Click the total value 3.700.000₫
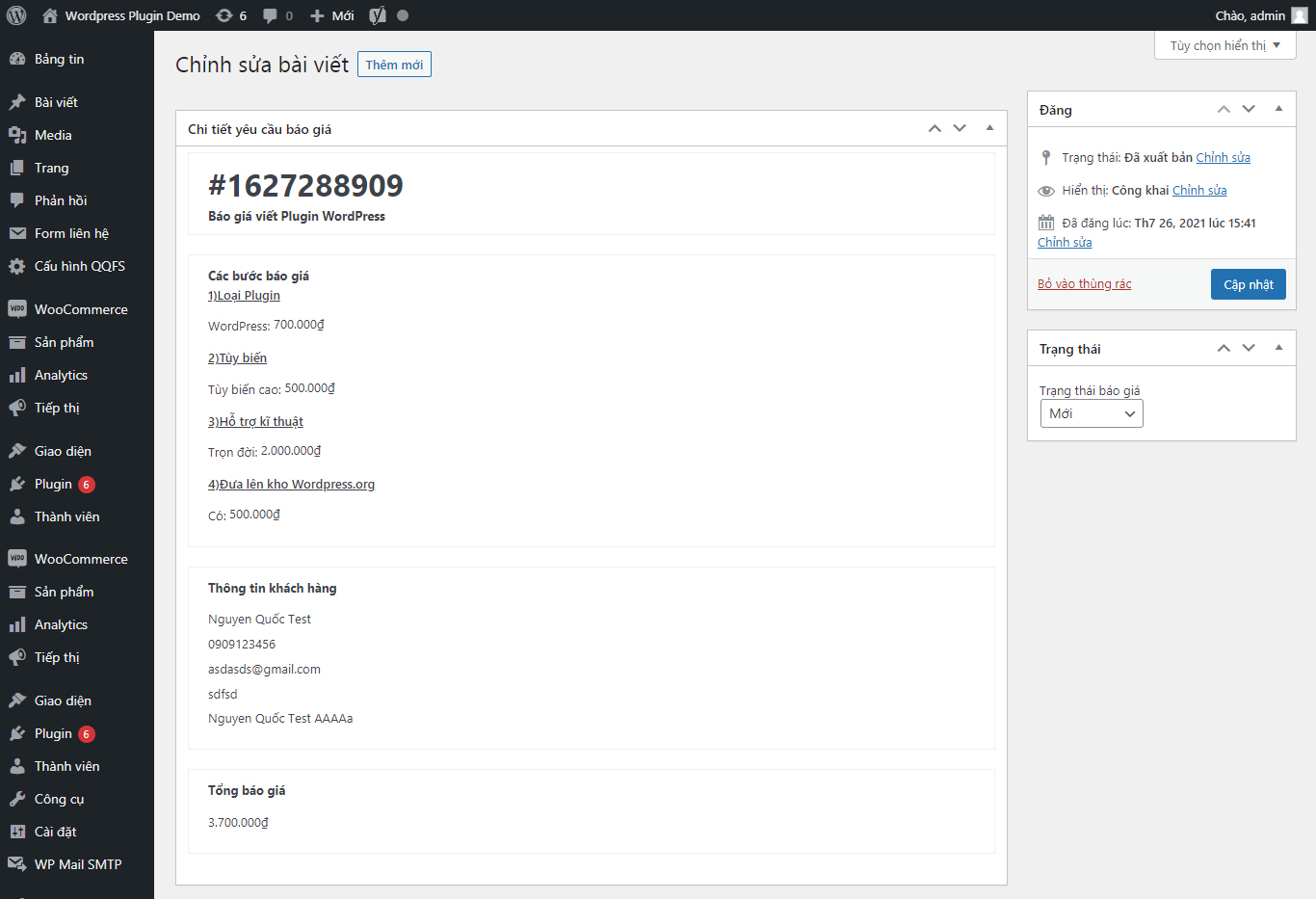The width and height of the screenshot is (1316, 899). [238, 822]
